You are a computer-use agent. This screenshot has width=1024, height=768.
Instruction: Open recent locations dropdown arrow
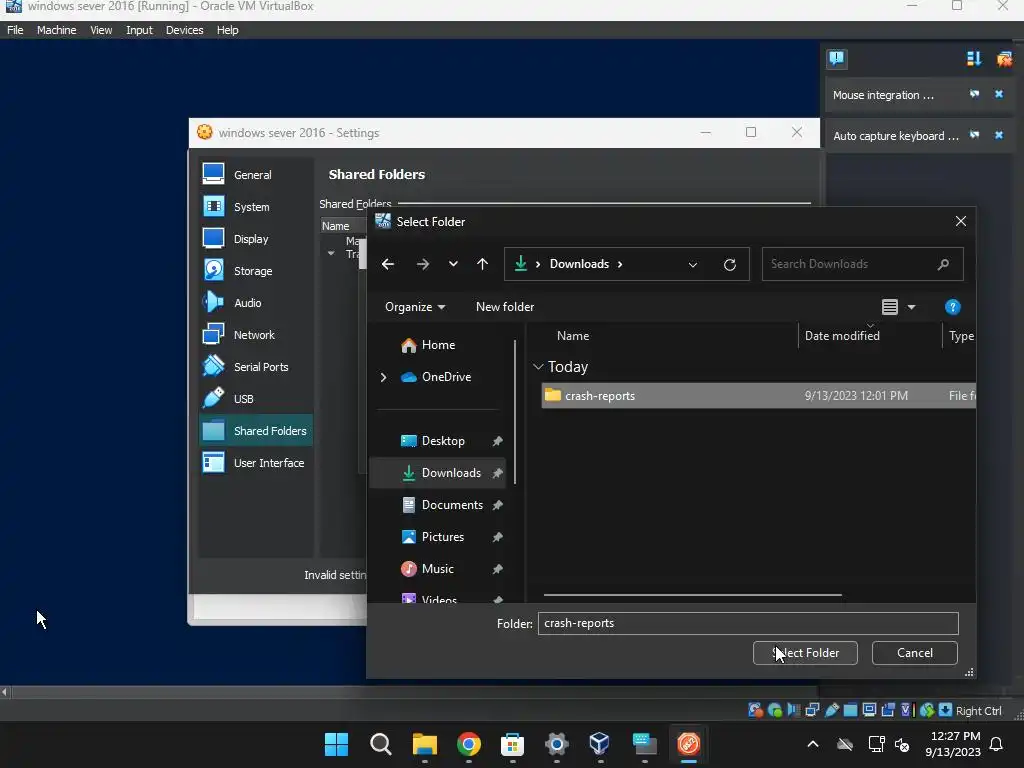(453, 264)
